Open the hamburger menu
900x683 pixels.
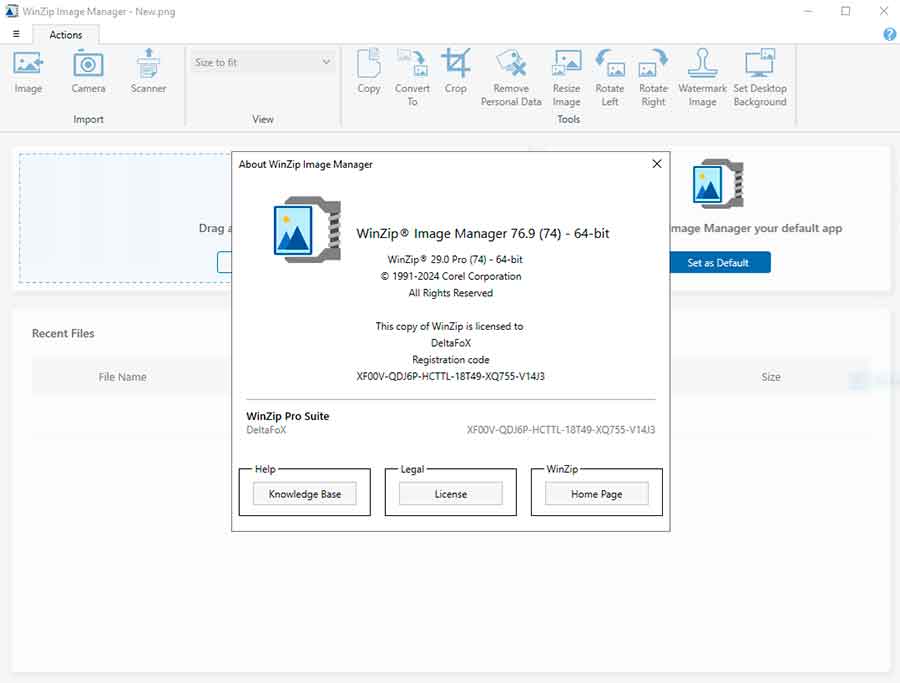click(15, 33)
